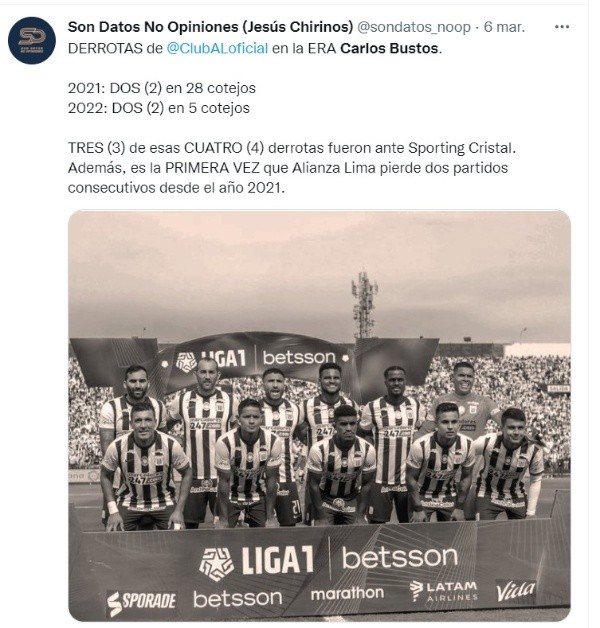This screenshot has width=600, height=628.
Task: Open the @ClubALoficial mention
Action: coord(217,48)
